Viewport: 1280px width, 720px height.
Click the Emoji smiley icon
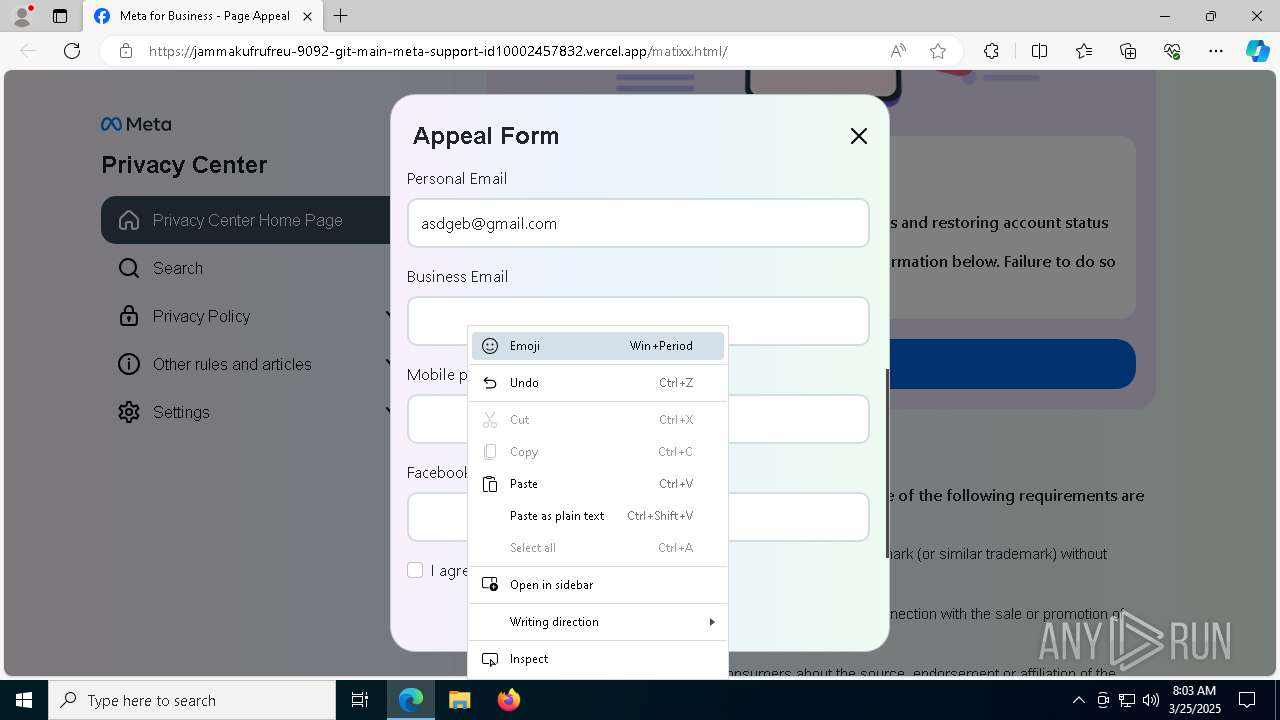click(x=490, y=346)
